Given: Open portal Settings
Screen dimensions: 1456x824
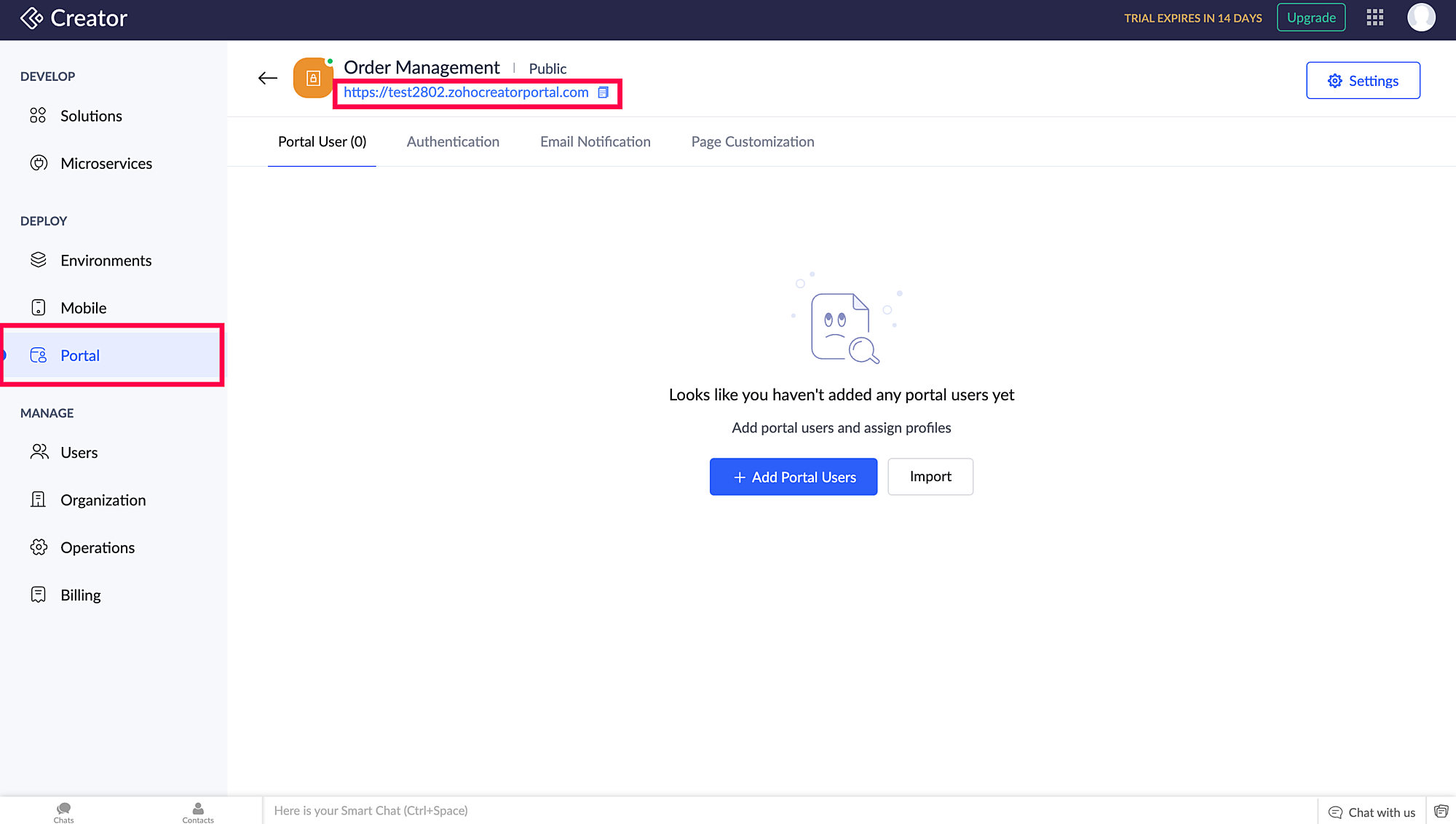Looking at the screenshot, I should click(1362, 81).
